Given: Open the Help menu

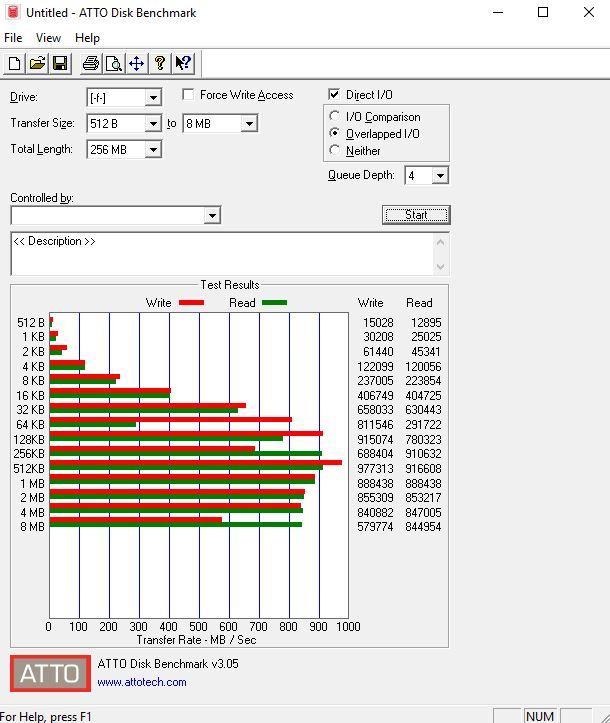Looking at the screenshot, I should [x=87, y=38].
